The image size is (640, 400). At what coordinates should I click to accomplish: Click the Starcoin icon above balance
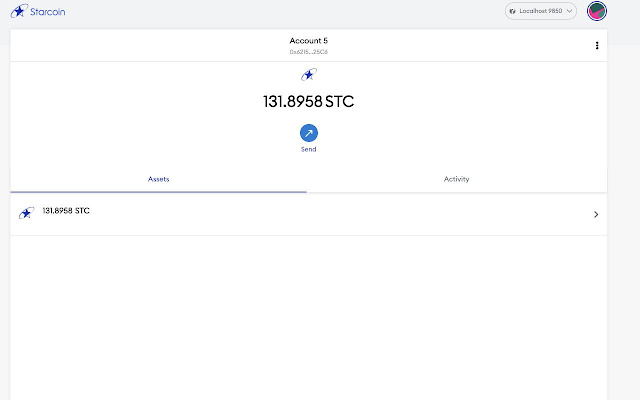pos(309,75)
